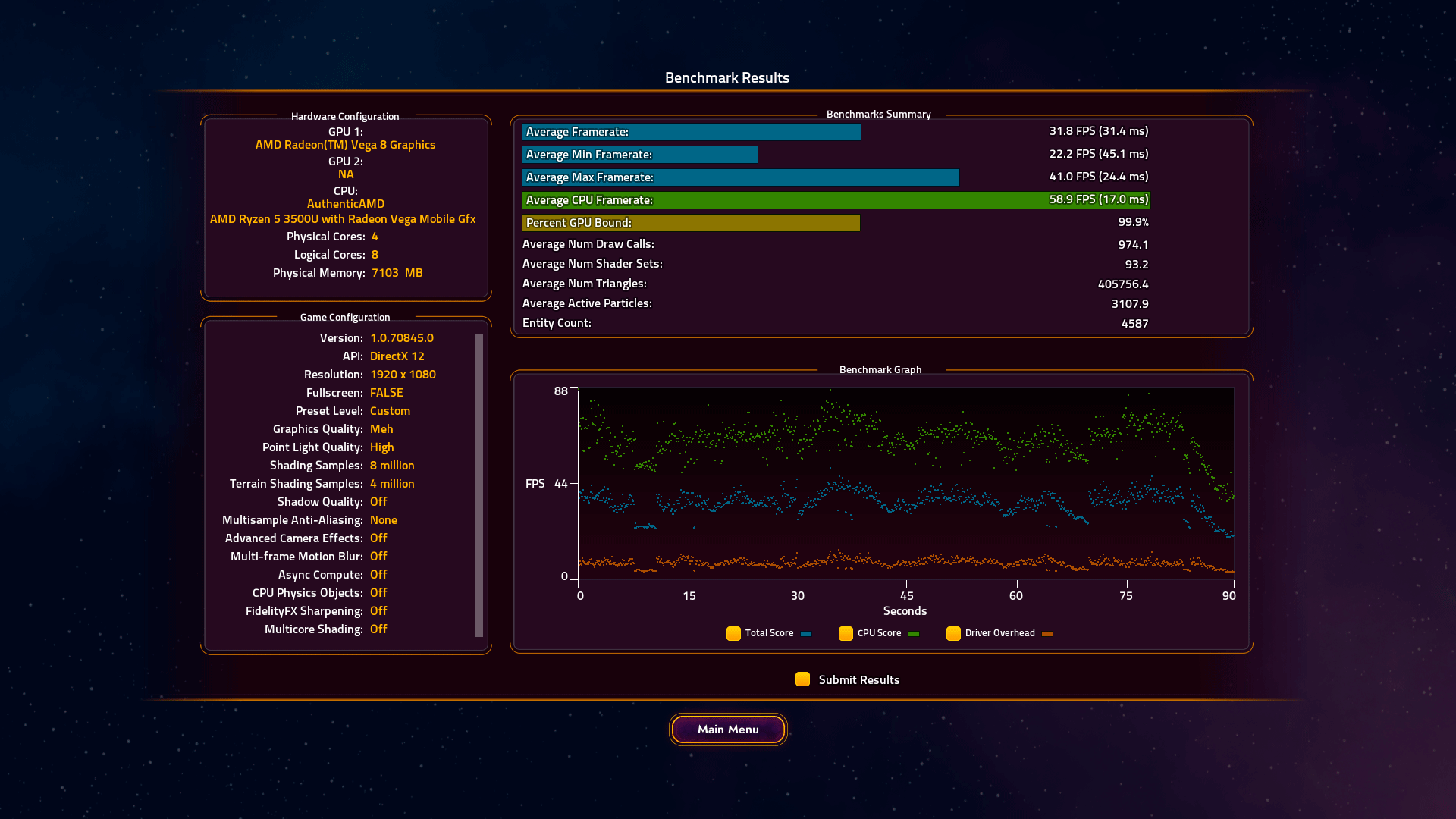Click the yellow Percent GPU Bound bar
Screen dimensions: 1456x819
point(691,223)
